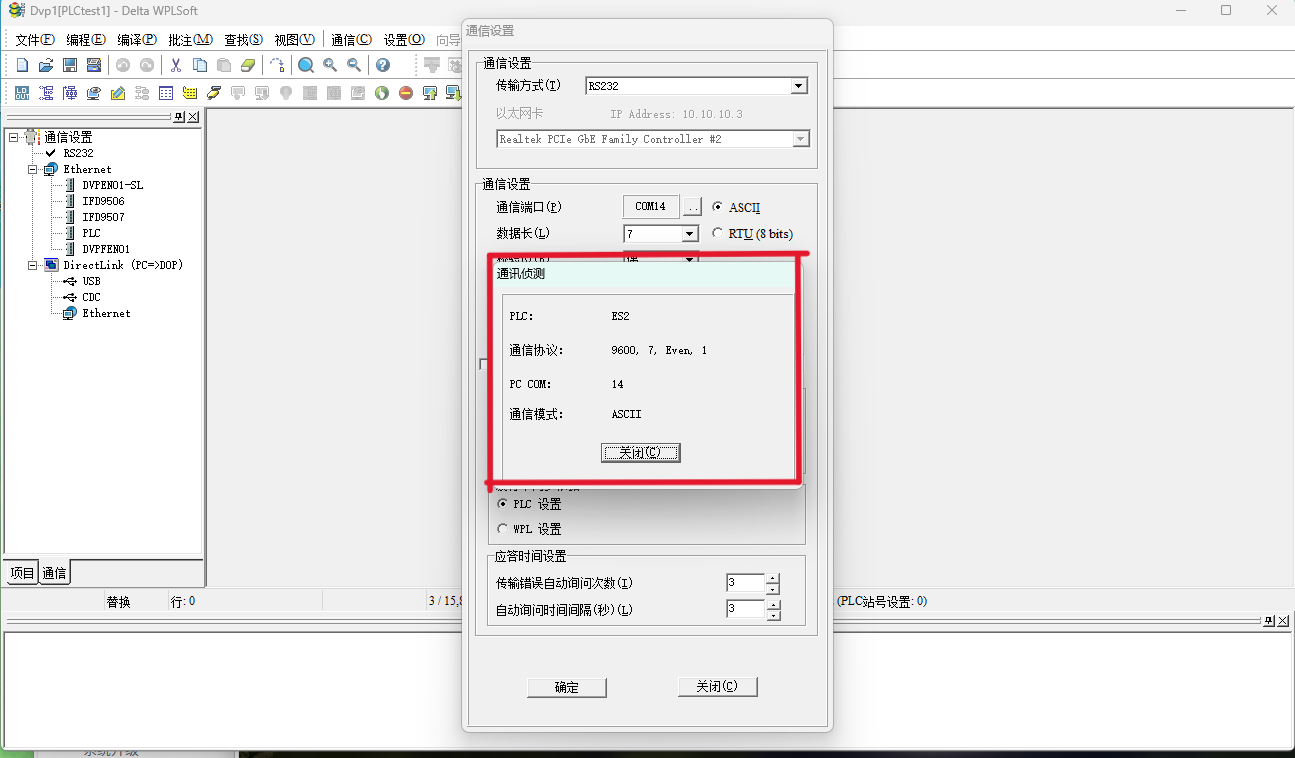Click the blue Help question mark icon

pos(382,65)
